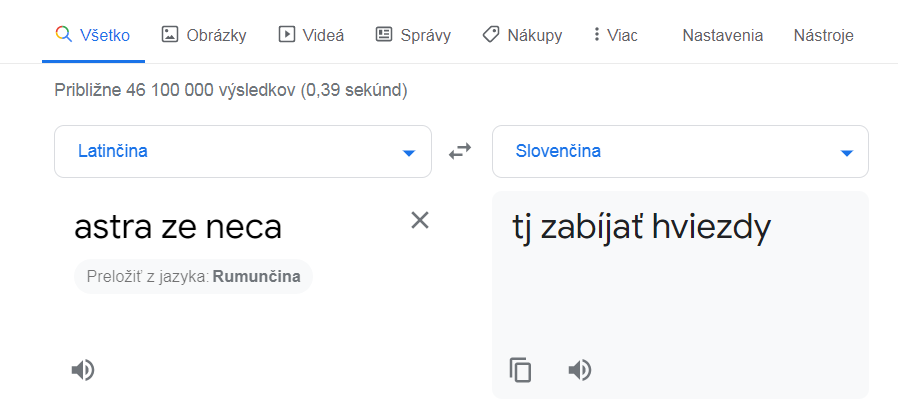Play audio of Slovak translation

pos(580,370)
